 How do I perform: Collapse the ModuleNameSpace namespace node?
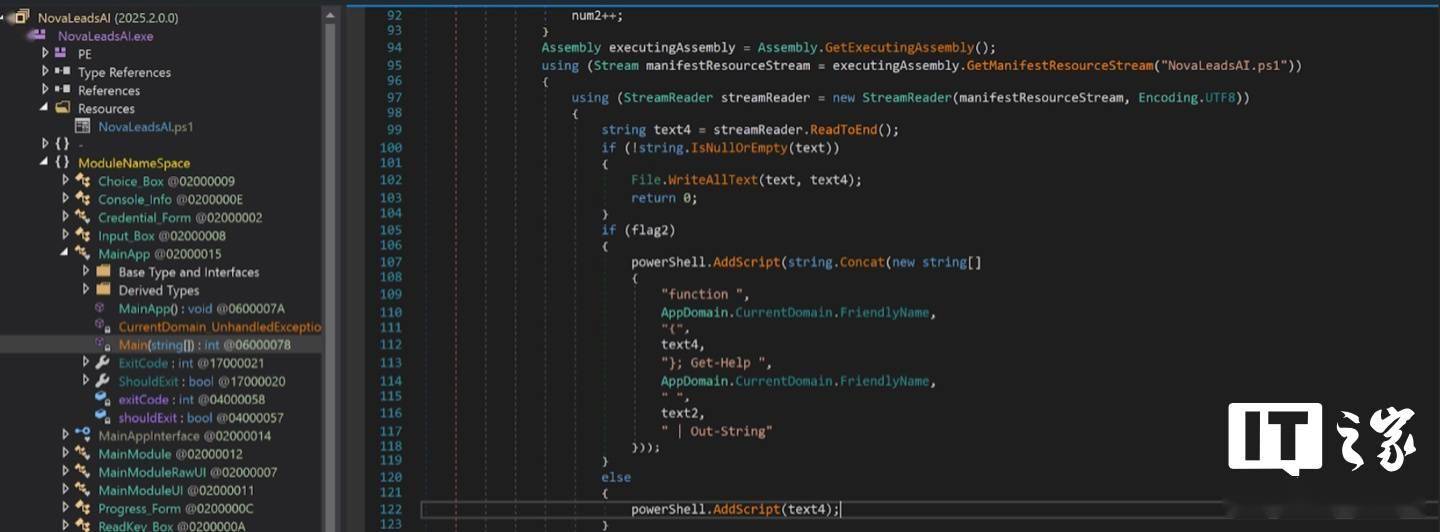coord(45,162)
